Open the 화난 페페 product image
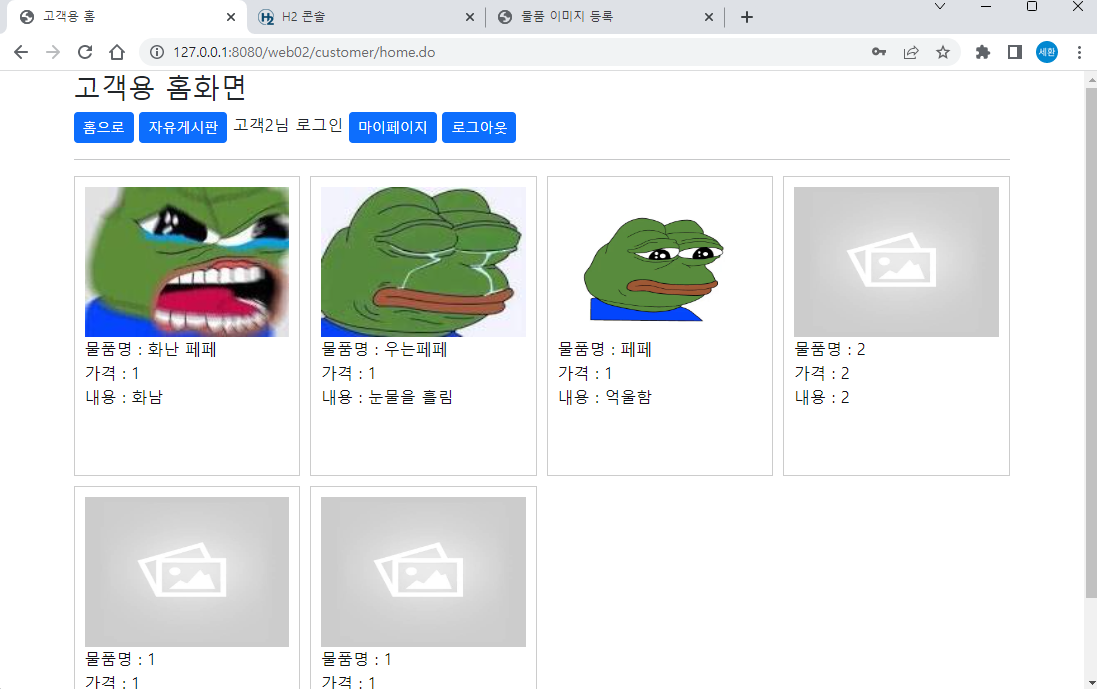Screen dimensions: 1097x689 tap(187, 262)
